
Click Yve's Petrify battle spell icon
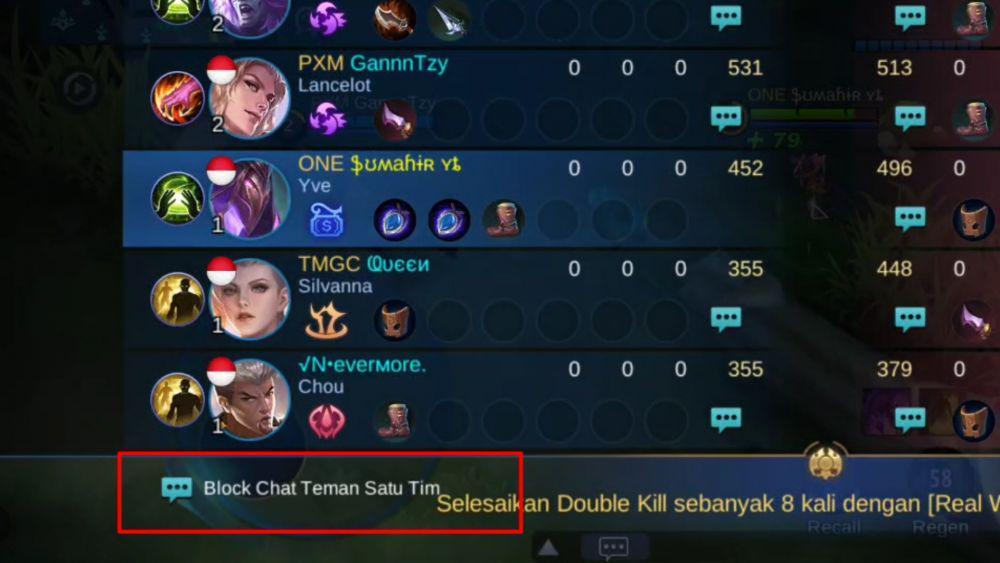tap(177, 198)
